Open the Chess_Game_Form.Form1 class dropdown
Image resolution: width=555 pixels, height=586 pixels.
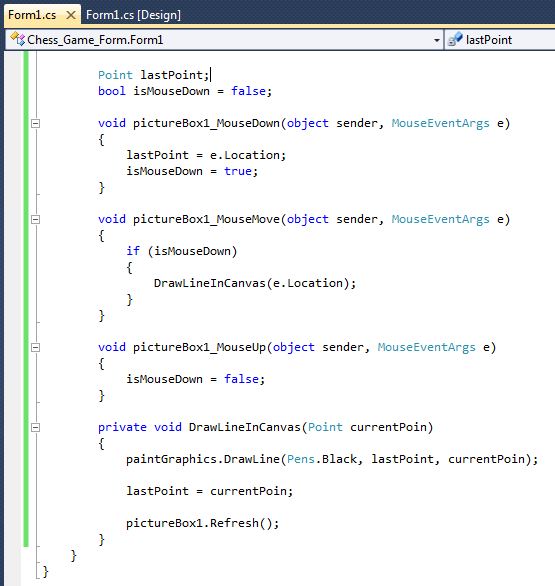click(x=436, y=40)
